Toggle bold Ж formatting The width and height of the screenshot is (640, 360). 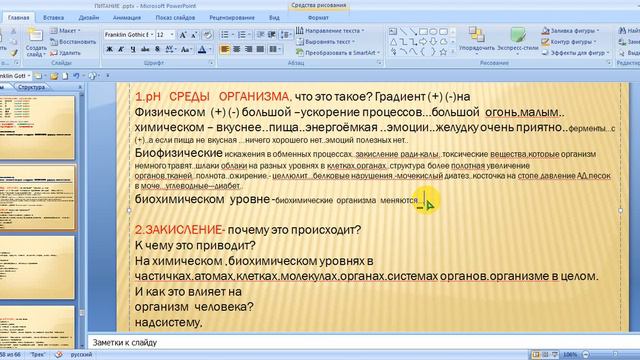pyautogui.click(x=109, y=49)
